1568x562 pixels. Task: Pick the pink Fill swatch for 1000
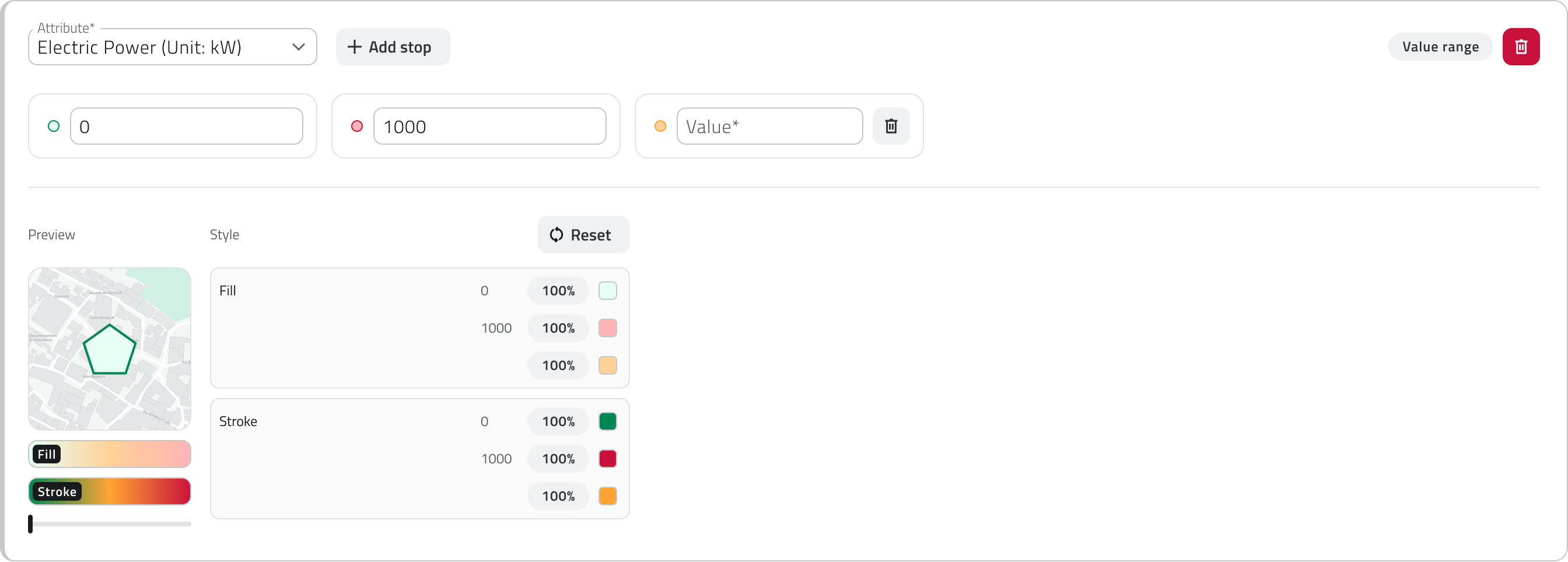coord(607,328)
